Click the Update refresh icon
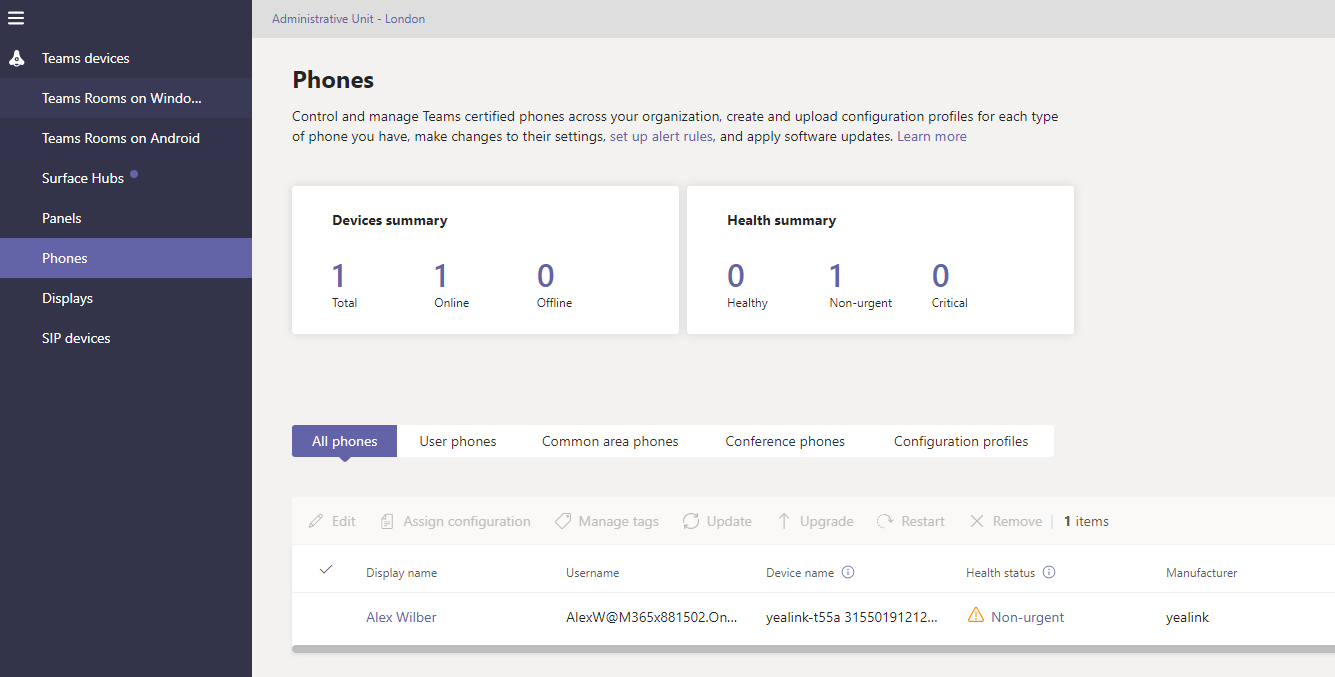 click(691, 521)
